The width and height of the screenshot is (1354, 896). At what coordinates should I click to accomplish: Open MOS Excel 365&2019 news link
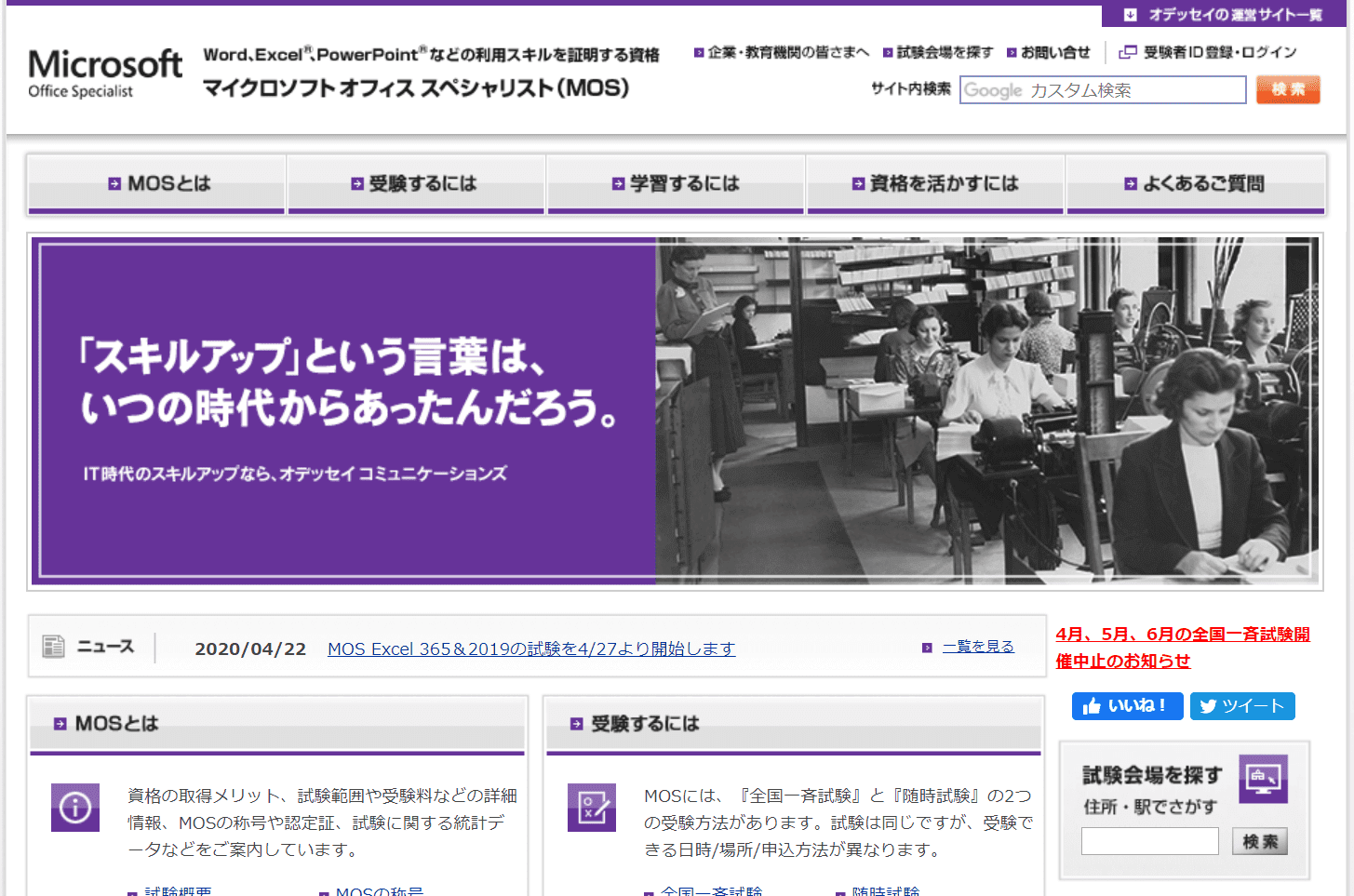(x=531, y=649)
